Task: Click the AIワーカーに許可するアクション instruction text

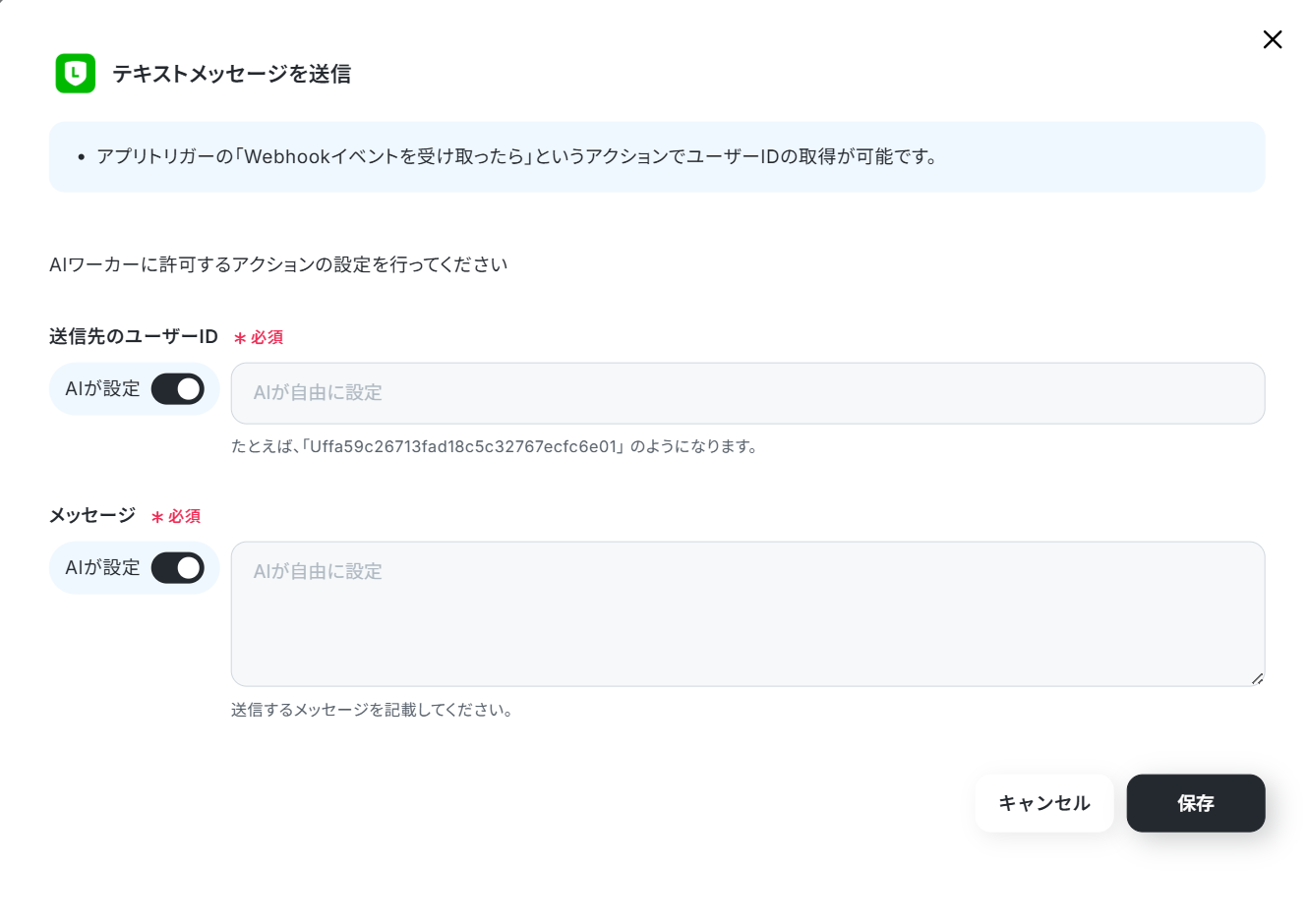Action: 278,264
